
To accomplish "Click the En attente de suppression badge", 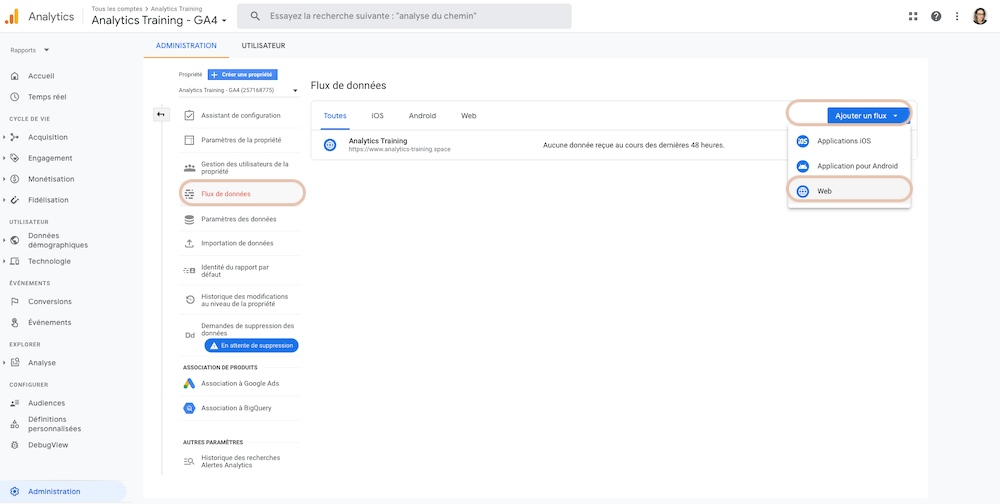I will pos(251,345).
